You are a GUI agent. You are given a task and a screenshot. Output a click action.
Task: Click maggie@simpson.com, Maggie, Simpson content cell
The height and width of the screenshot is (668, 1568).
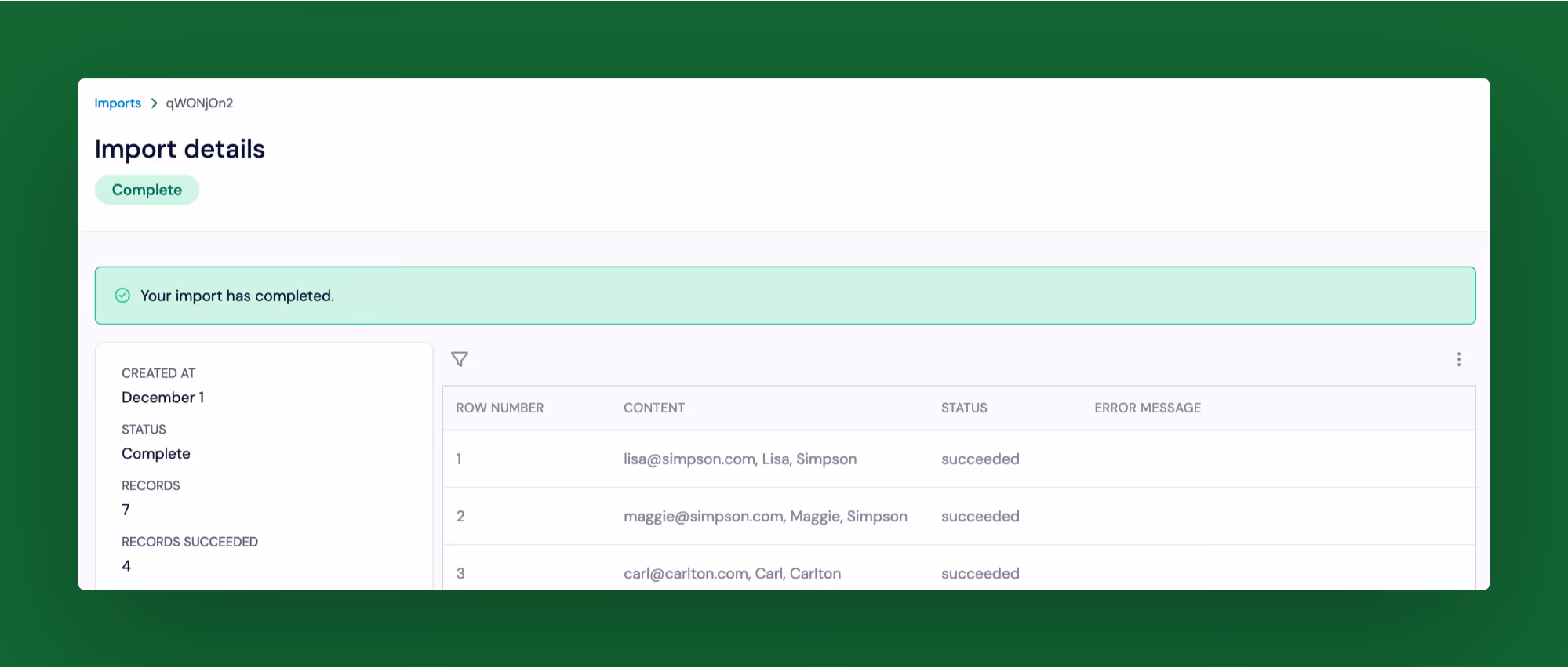766,516
